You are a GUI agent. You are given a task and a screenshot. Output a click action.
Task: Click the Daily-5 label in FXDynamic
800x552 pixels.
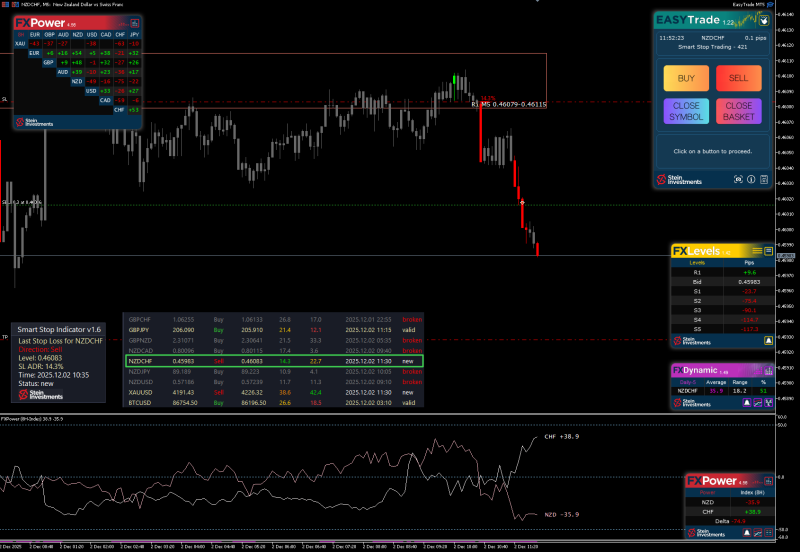688,382
